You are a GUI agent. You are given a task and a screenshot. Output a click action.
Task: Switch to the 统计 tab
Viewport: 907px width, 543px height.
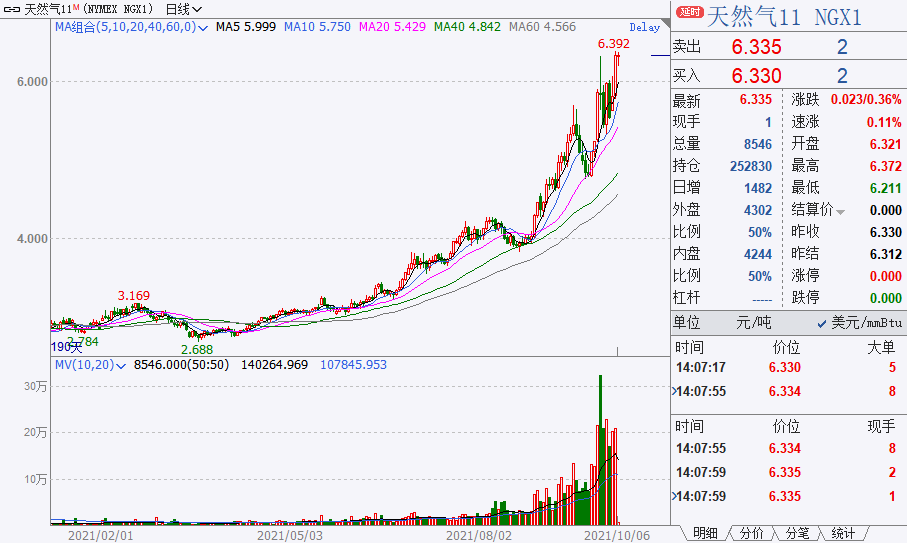coord(843,533)
